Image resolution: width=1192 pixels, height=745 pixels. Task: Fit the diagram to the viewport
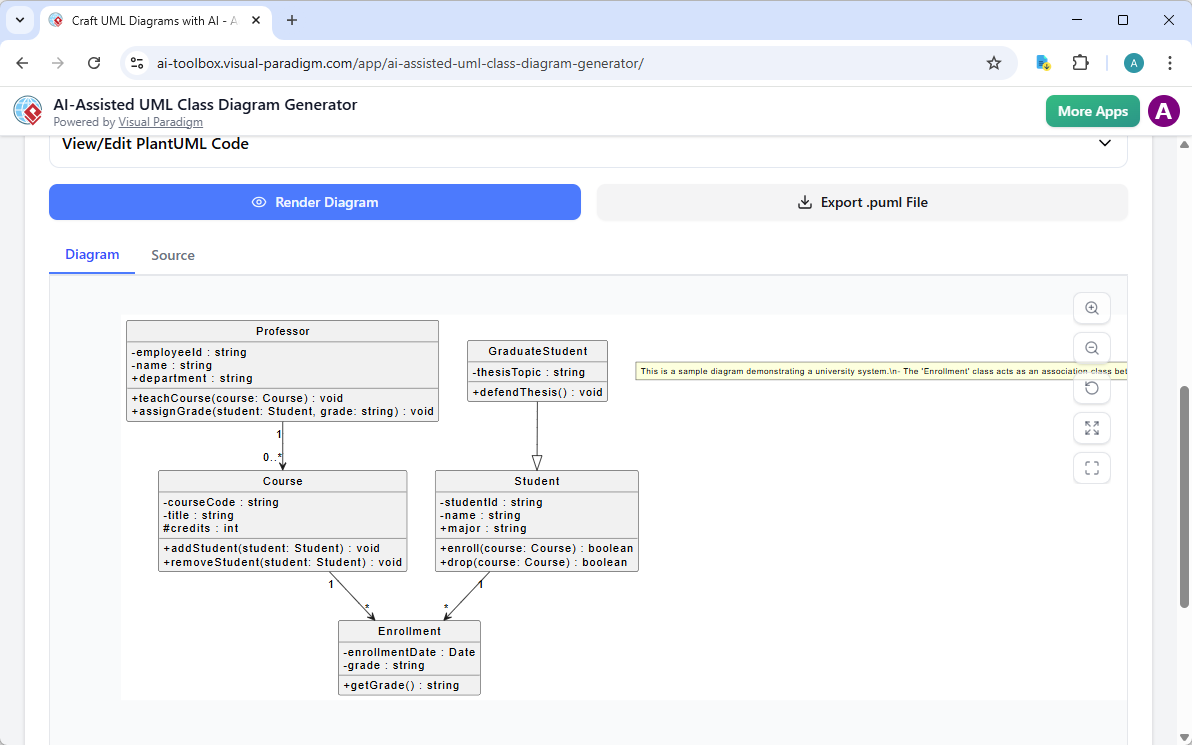1091,468
